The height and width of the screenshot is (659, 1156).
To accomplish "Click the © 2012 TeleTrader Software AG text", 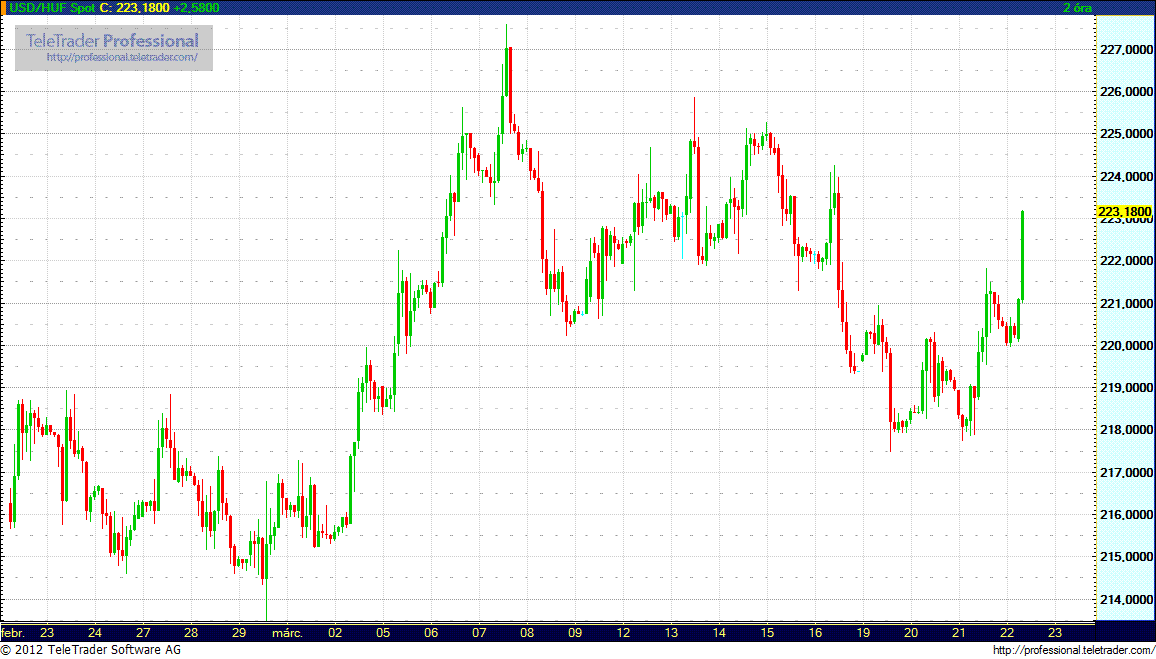I will (91, 651).
